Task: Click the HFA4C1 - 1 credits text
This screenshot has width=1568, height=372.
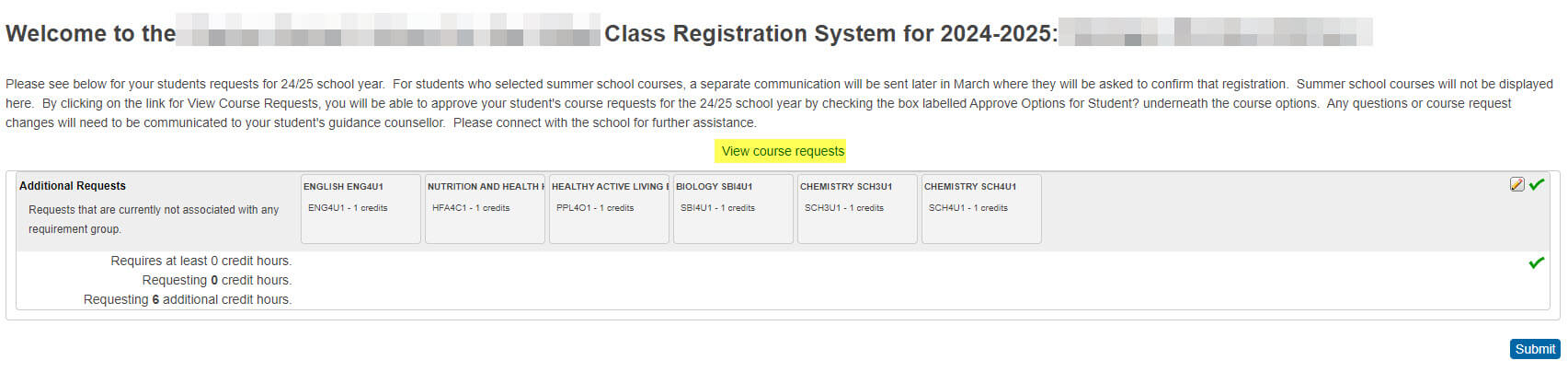Action: pos(471,208)
